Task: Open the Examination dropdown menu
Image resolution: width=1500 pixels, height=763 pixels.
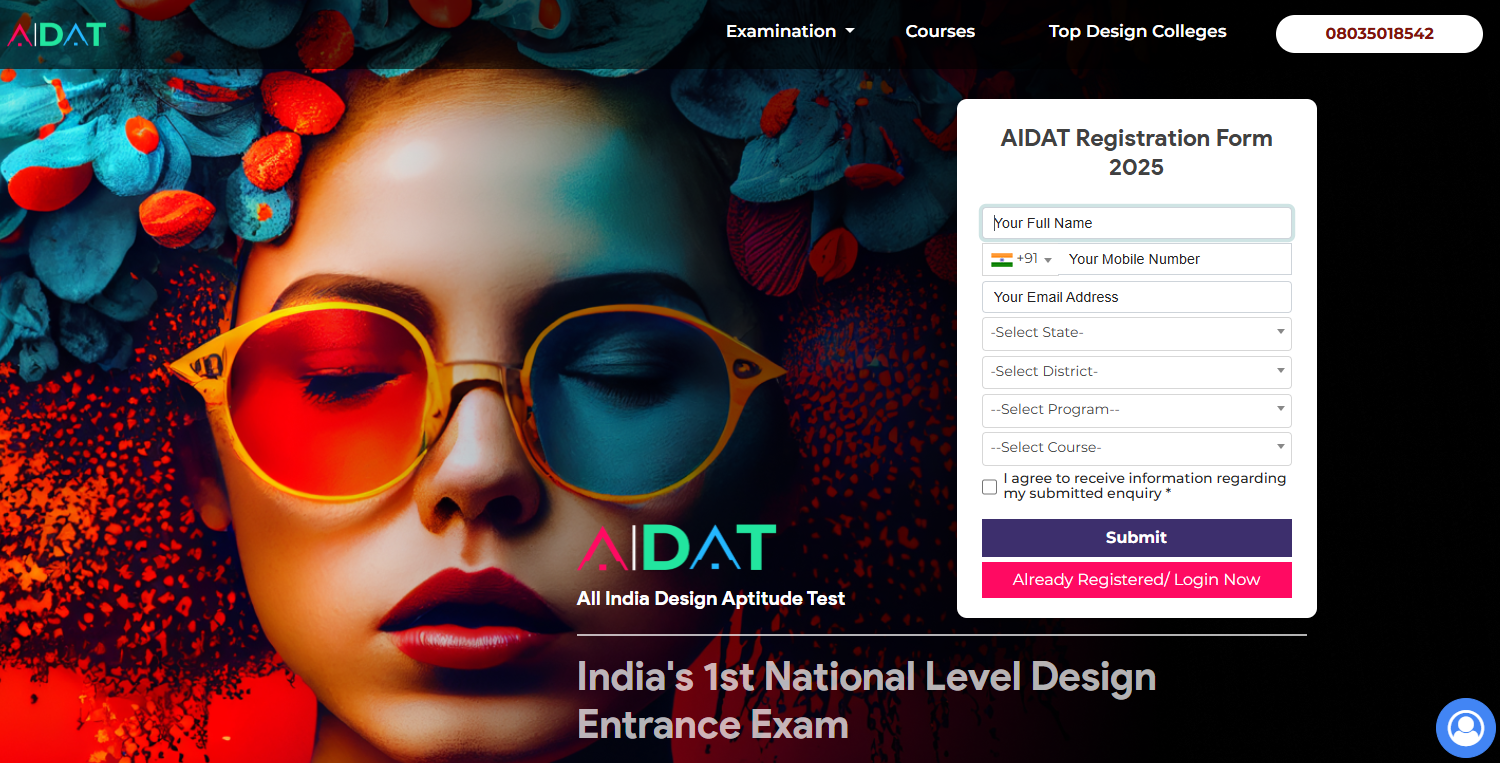Action: (790, 31)
